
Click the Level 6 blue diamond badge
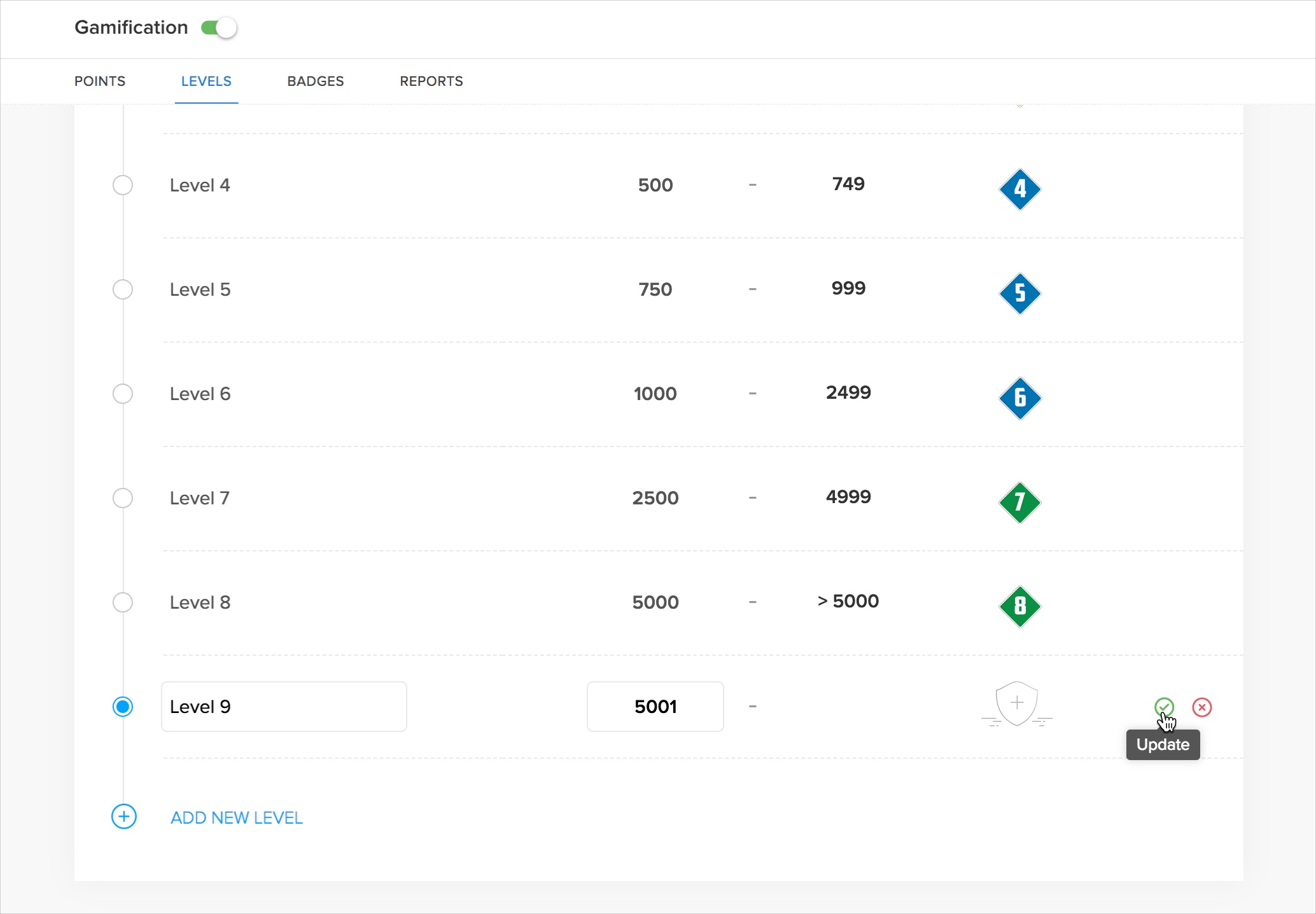click(x=1019, y=398)
